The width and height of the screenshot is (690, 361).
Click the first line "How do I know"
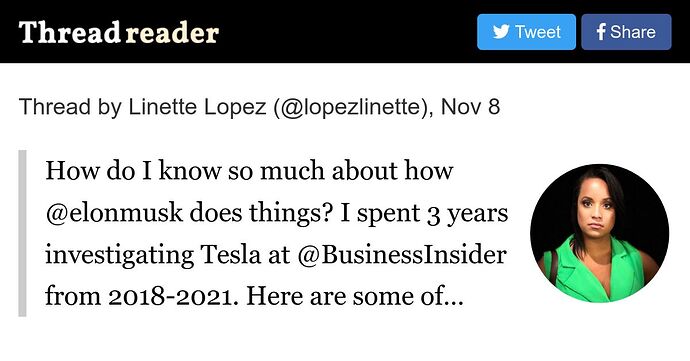coord(133,171)
